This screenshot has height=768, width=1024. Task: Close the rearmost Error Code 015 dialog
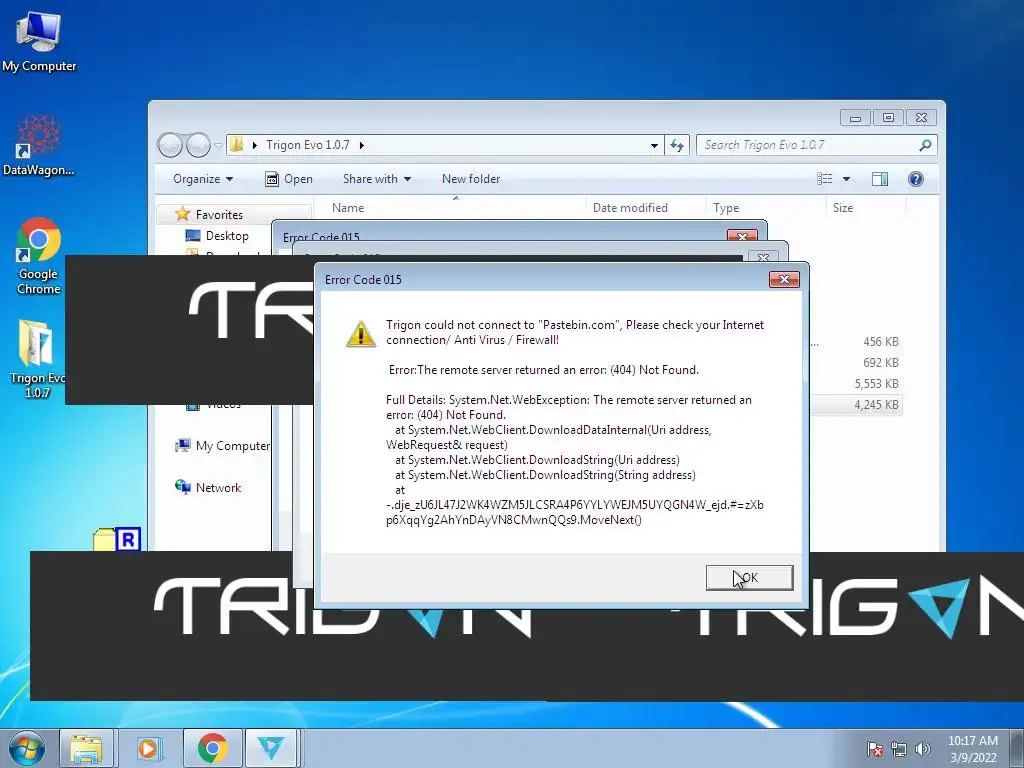click(742, 235)
